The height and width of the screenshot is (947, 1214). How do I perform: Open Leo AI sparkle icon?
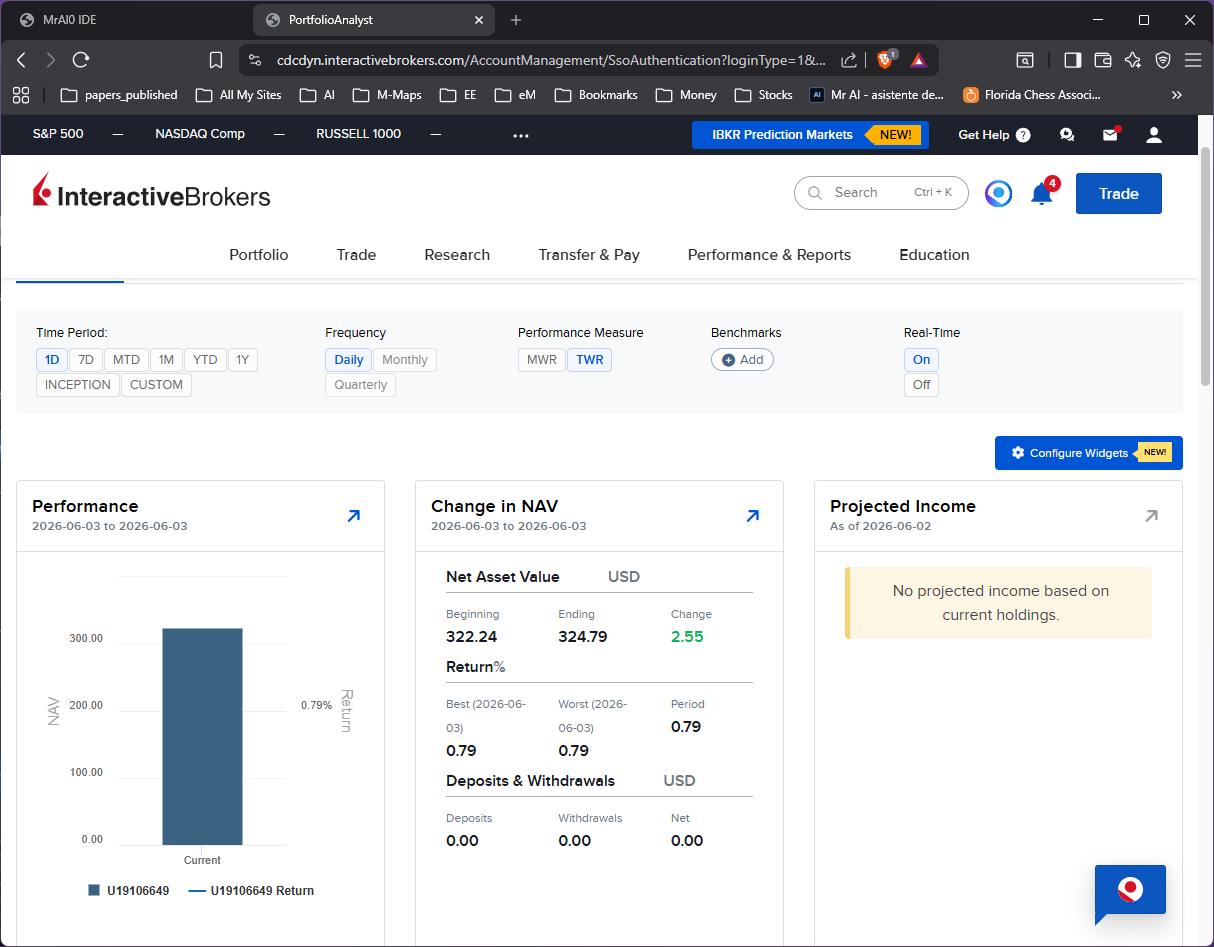point(1133,60)
